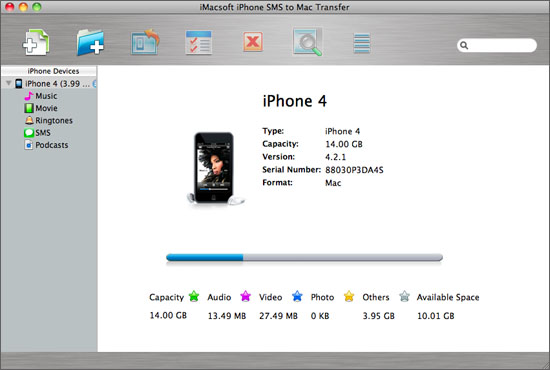Screen dimensions: 550x370
Task: Click the storage capacity progress bar
Action: [x=304, y=258]
